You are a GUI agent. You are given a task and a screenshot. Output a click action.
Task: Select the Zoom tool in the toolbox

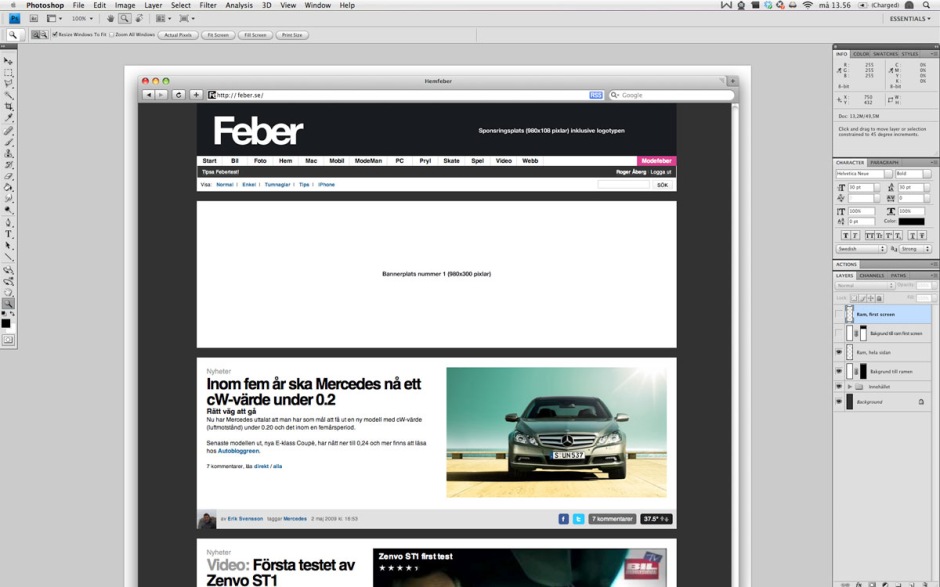click(8, 304)
